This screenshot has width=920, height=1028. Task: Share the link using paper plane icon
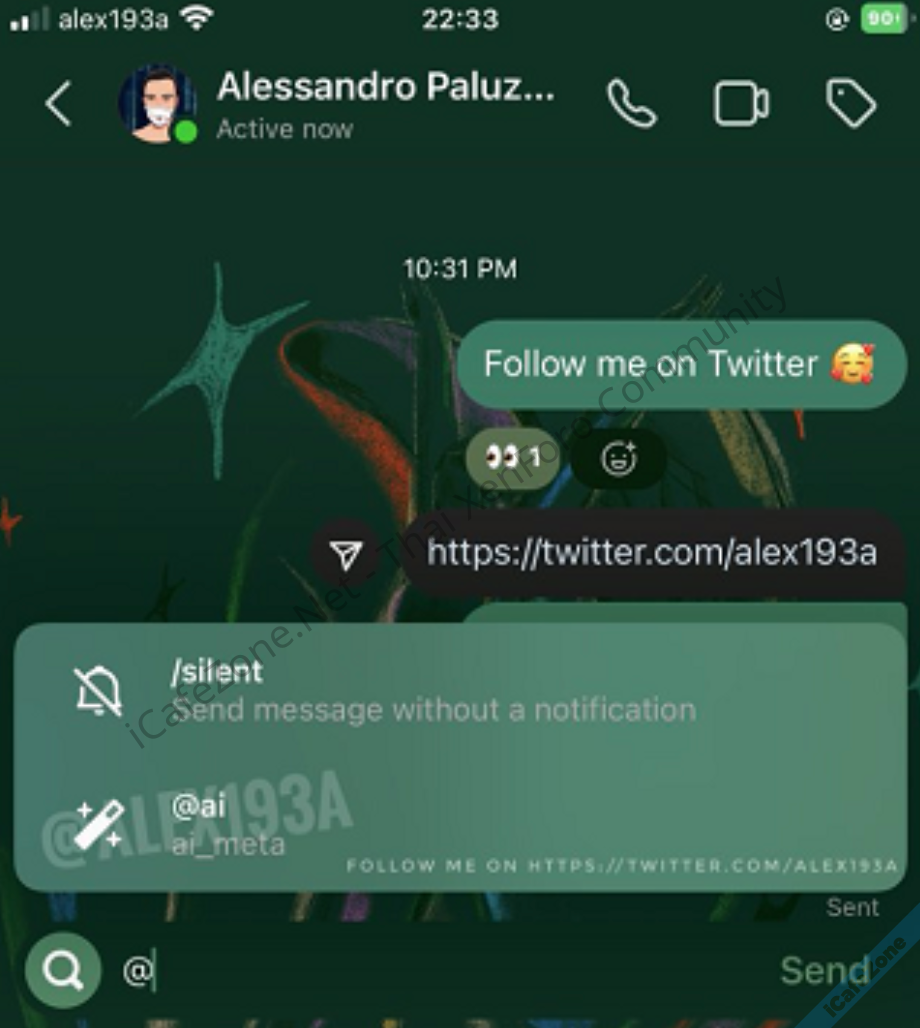346,555
